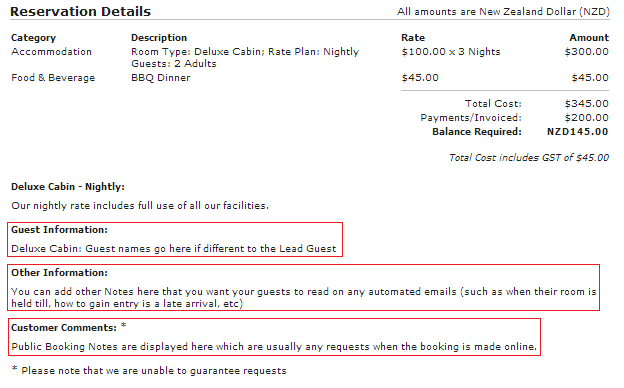
Task: Click the Payments/Invoiced $200.00 value
Action: click(587, 117)
